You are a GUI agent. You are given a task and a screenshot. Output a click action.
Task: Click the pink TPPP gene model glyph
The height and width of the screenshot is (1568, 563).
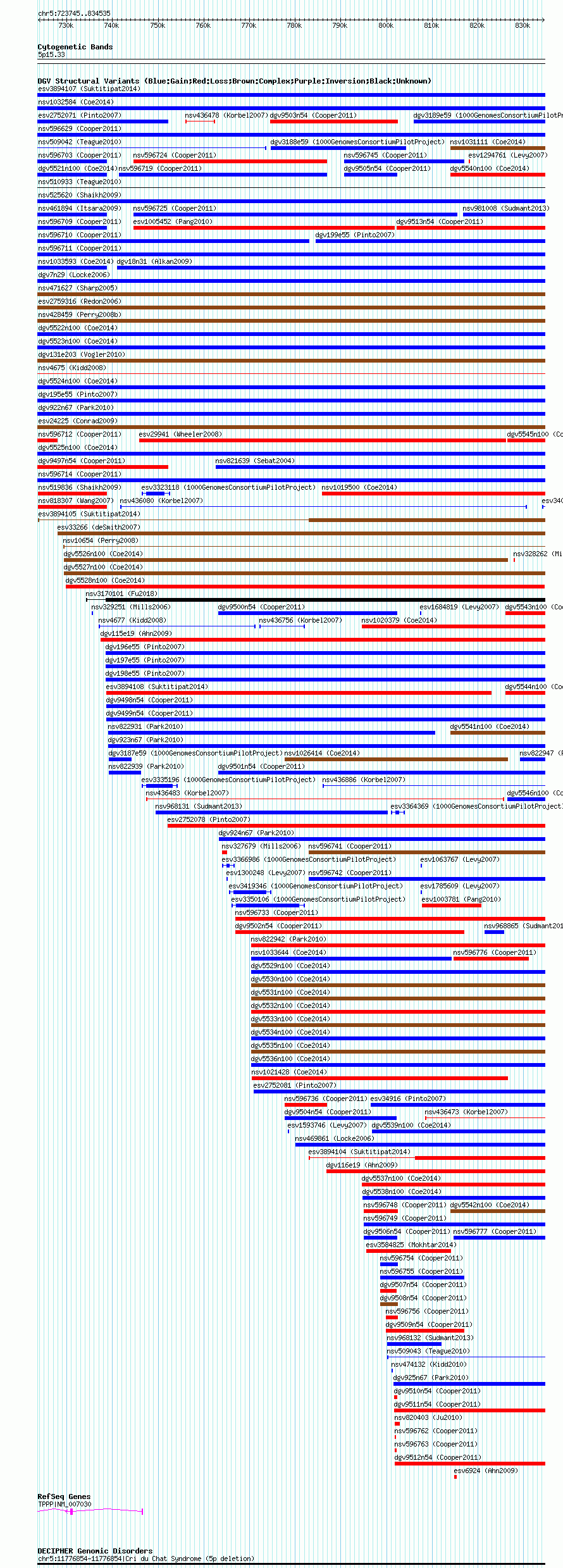(90, 1511)
